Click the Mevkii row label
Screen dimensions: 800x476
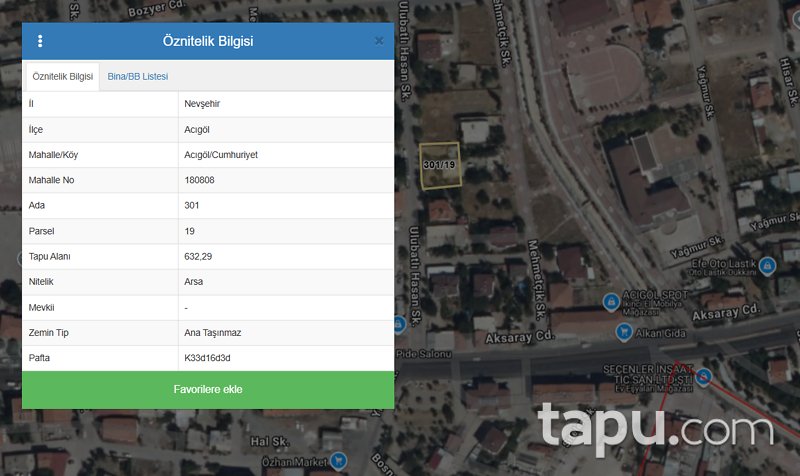[41, 308]
